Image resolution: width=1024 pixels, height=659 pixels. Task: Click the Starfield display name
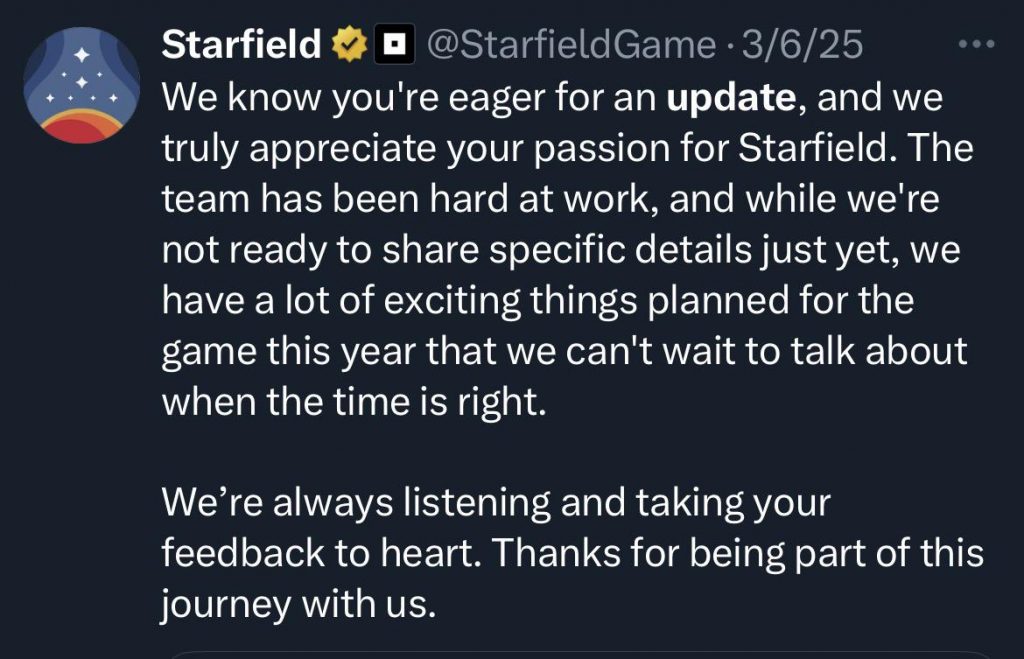(240, 44)
